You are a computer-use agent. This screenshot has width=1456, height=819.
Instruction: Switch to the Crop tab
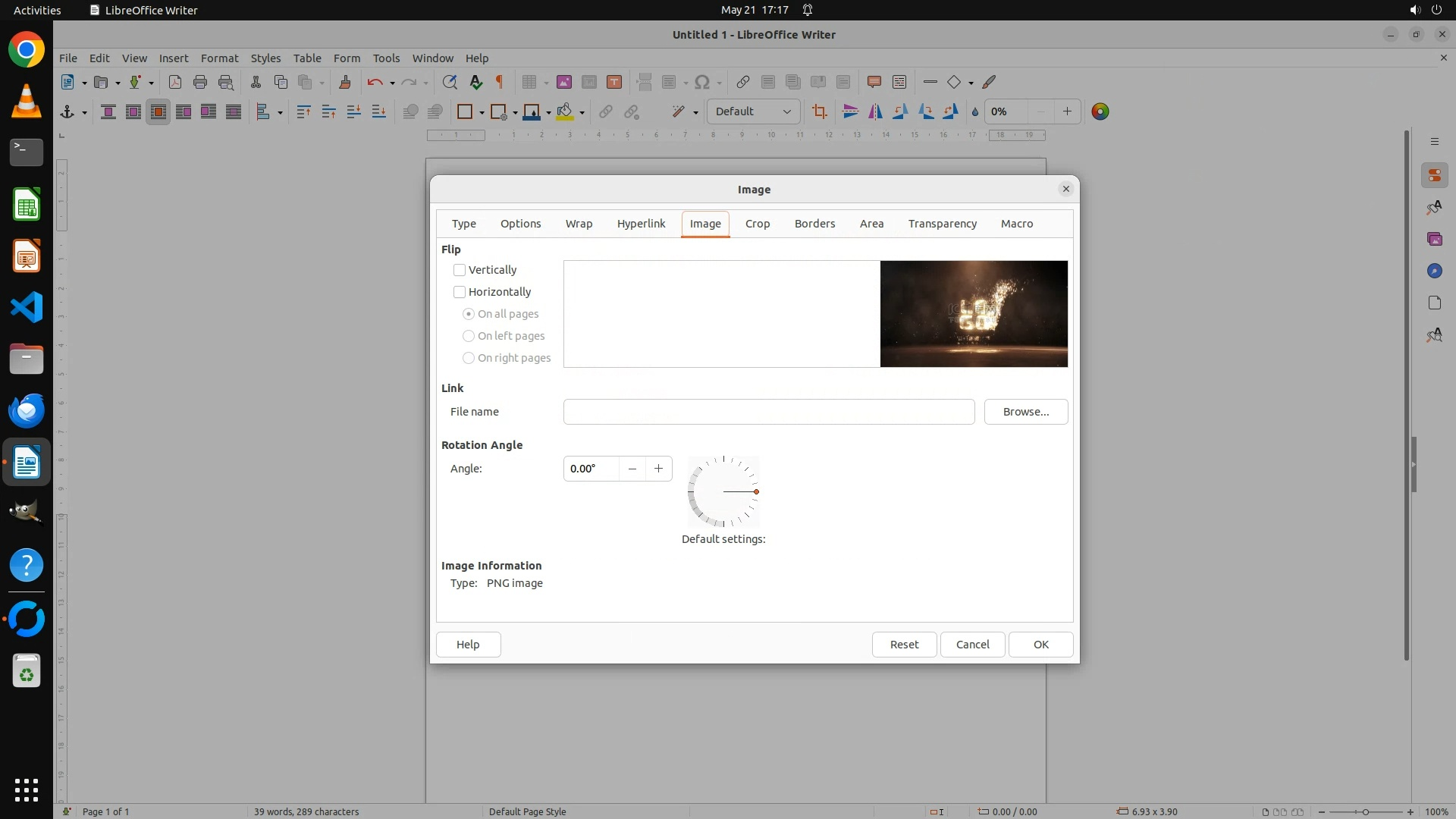tap(757, 224)
